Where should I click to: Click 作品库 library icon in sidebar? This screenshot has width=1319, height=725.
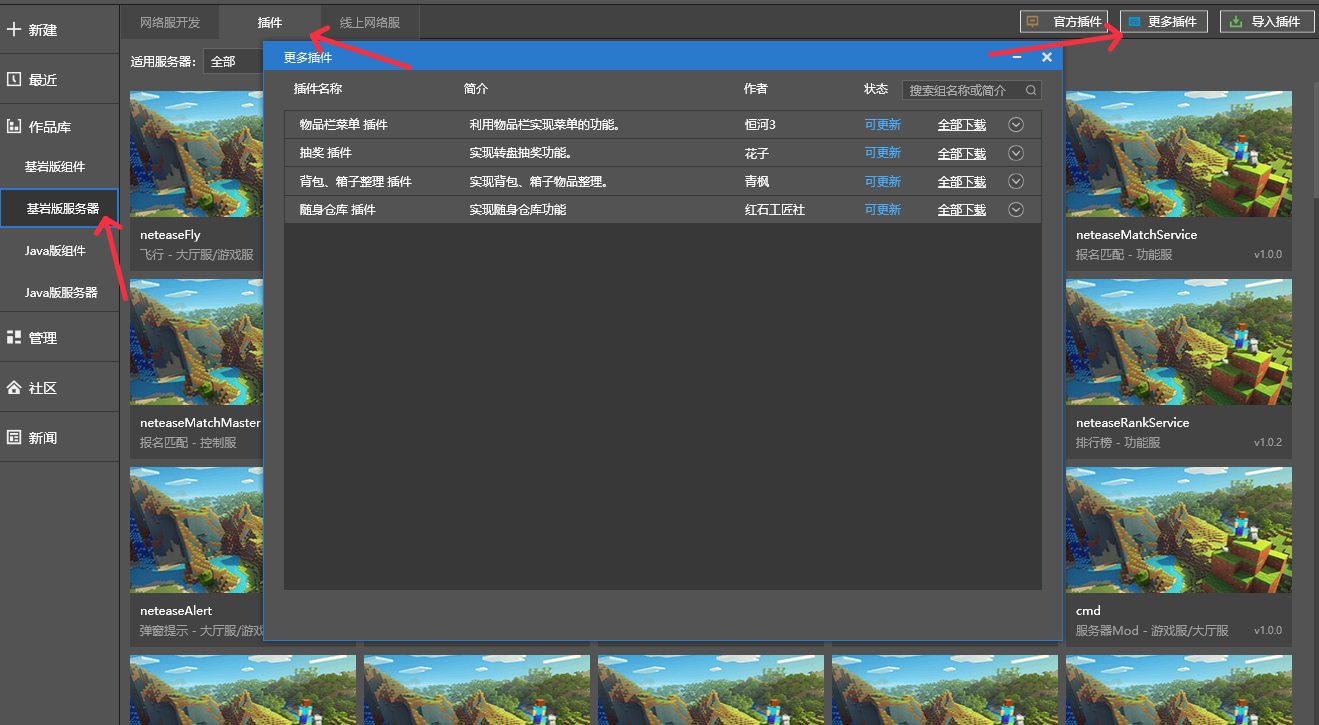[14, 127]
